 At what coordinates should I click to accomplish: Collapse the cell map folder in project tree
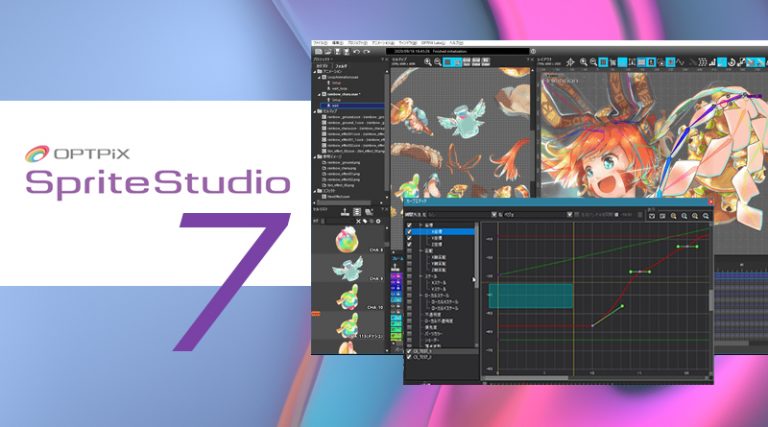click(x=316, y=109)
